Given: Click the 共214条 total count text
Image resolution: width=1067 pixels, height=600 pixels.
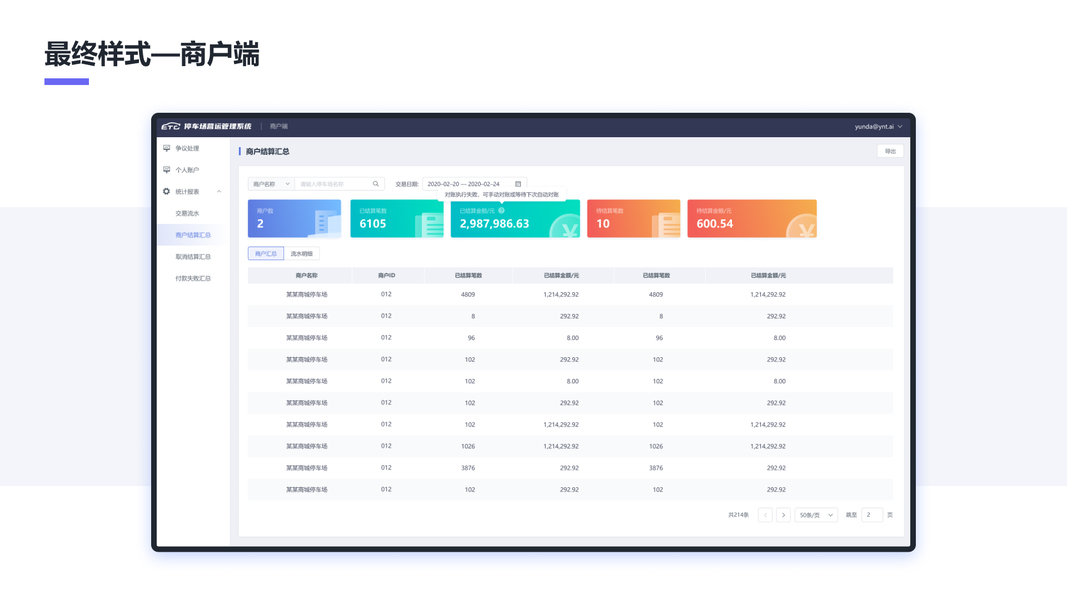Looking at the screenshot, I should click(738, 515).
